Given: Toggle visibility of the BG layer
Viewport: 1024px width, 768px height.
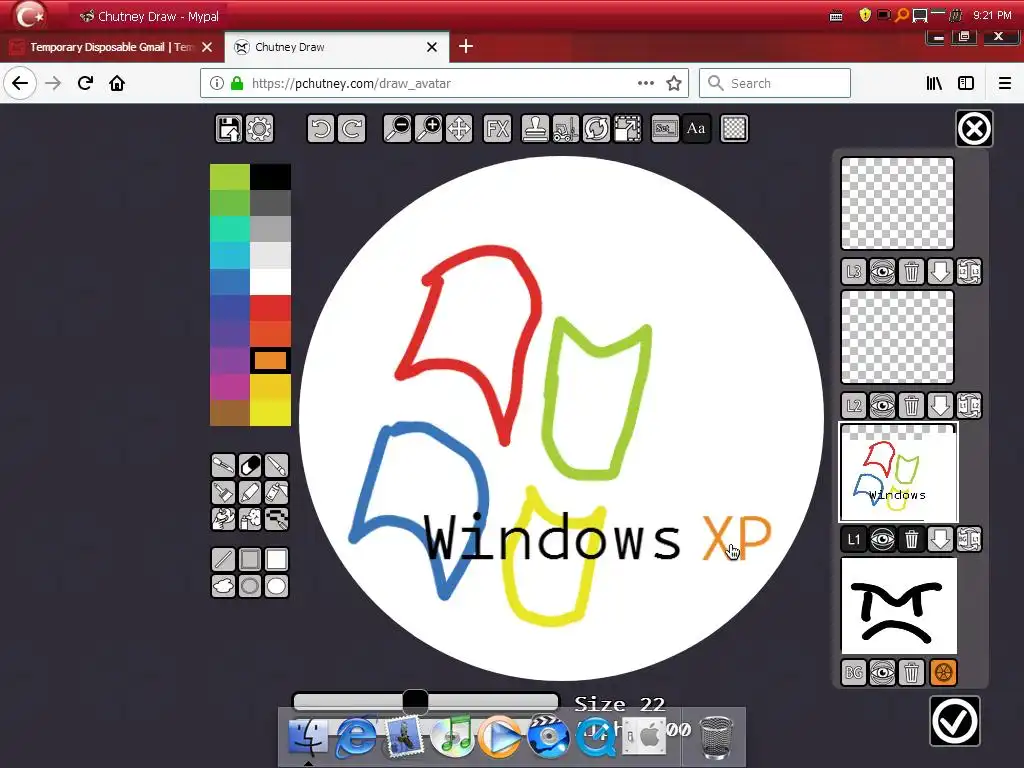Looking at the screenshot, I should [x=882, y=673].
